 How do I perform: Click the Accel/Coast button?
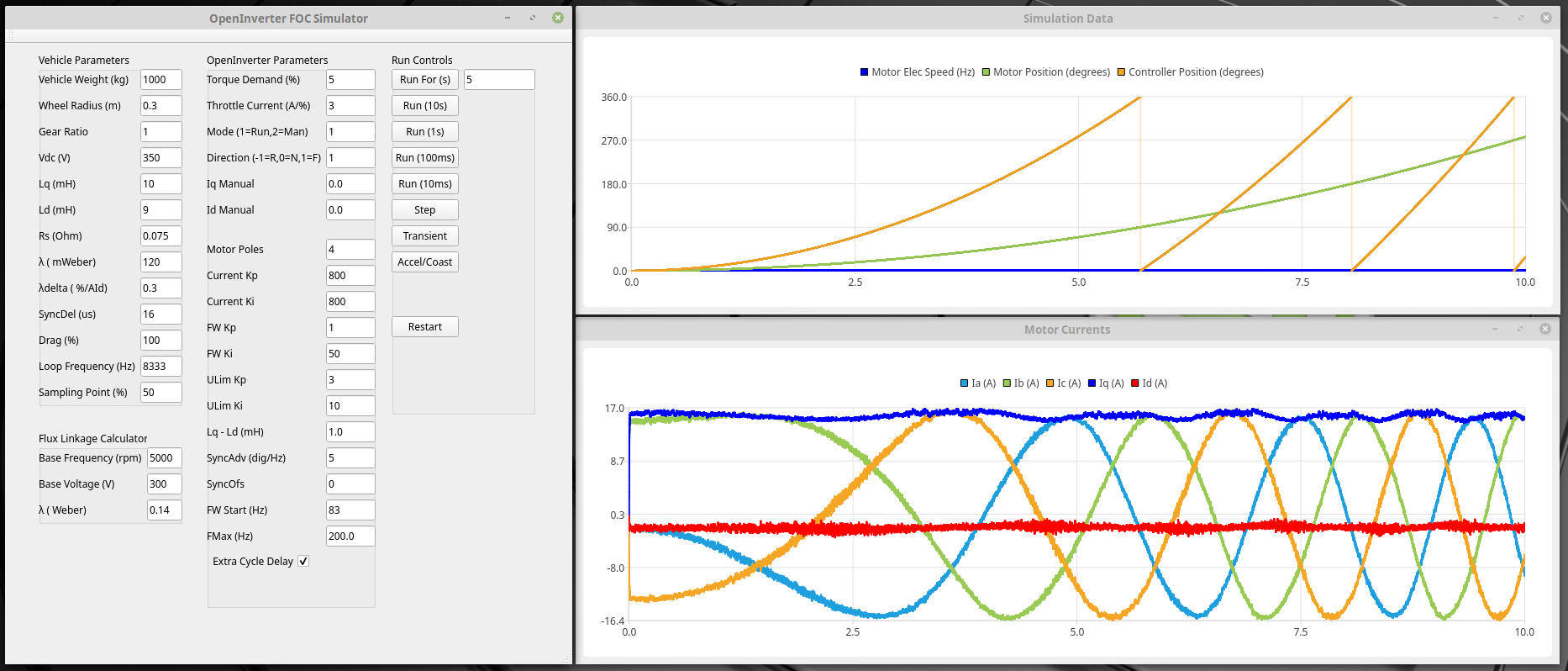point(424,262)
